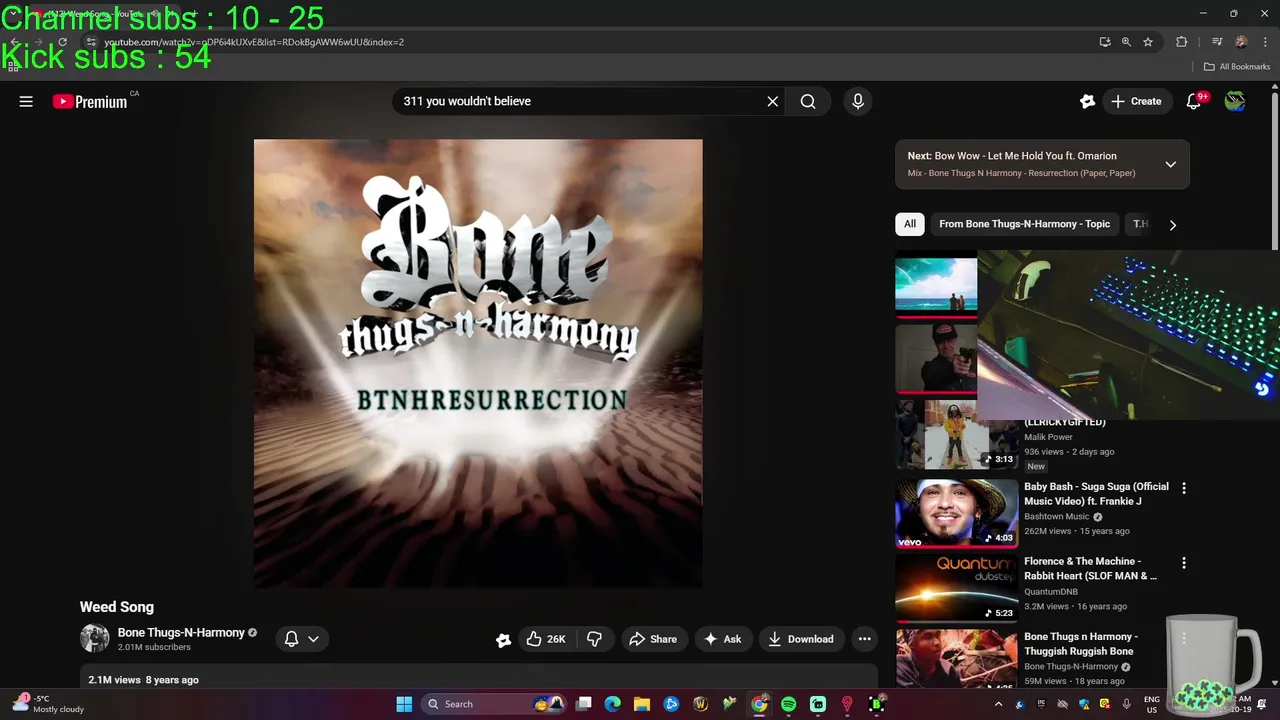Click the 'Malik Power' channel name
1280x720 pixels.
[1048, 437]
